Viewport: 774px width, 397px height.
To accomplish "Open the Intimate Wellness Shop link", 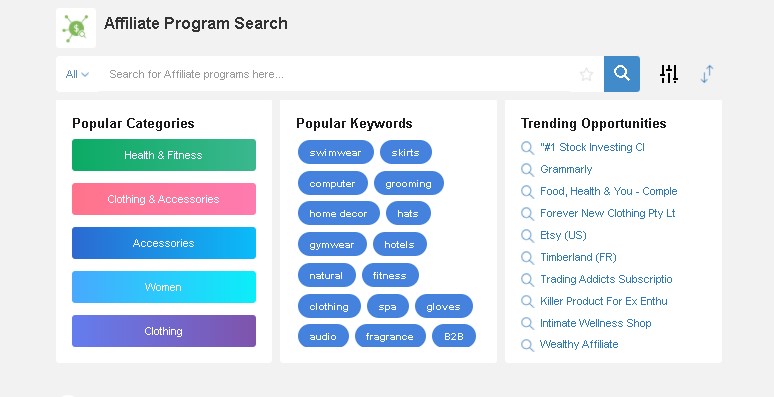I will (595, 323).
